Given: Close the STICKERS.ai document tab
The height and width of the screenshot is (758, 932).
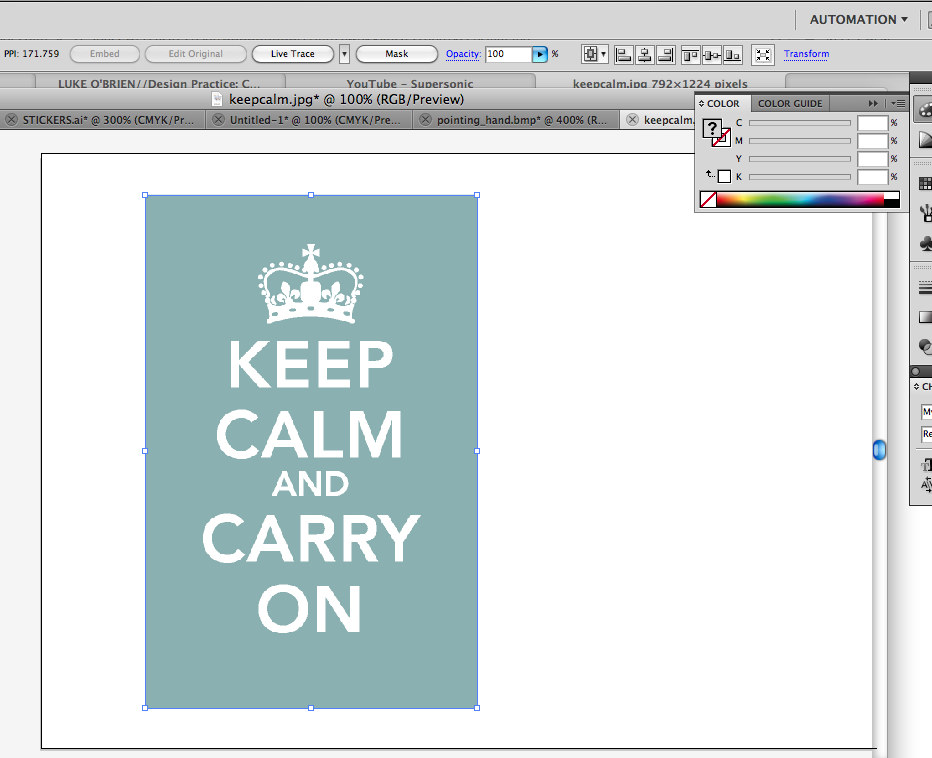Looking at the screenshot, I should pyautogui.click(x=11, y=120).
